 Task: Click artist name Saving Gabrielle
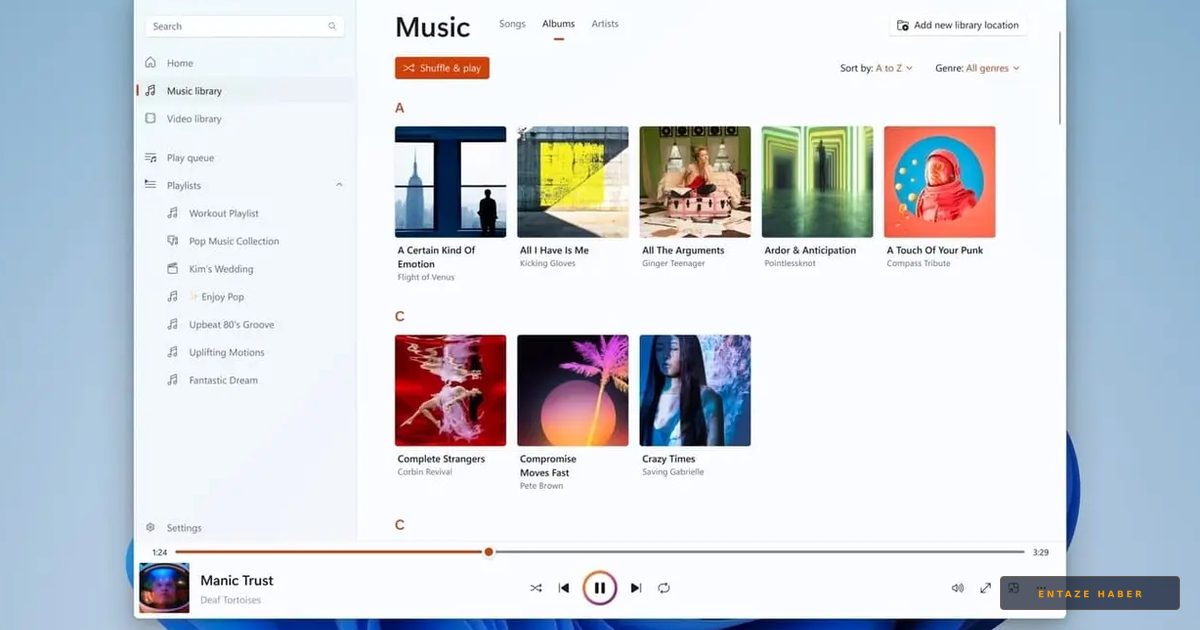tap(673, 472)
